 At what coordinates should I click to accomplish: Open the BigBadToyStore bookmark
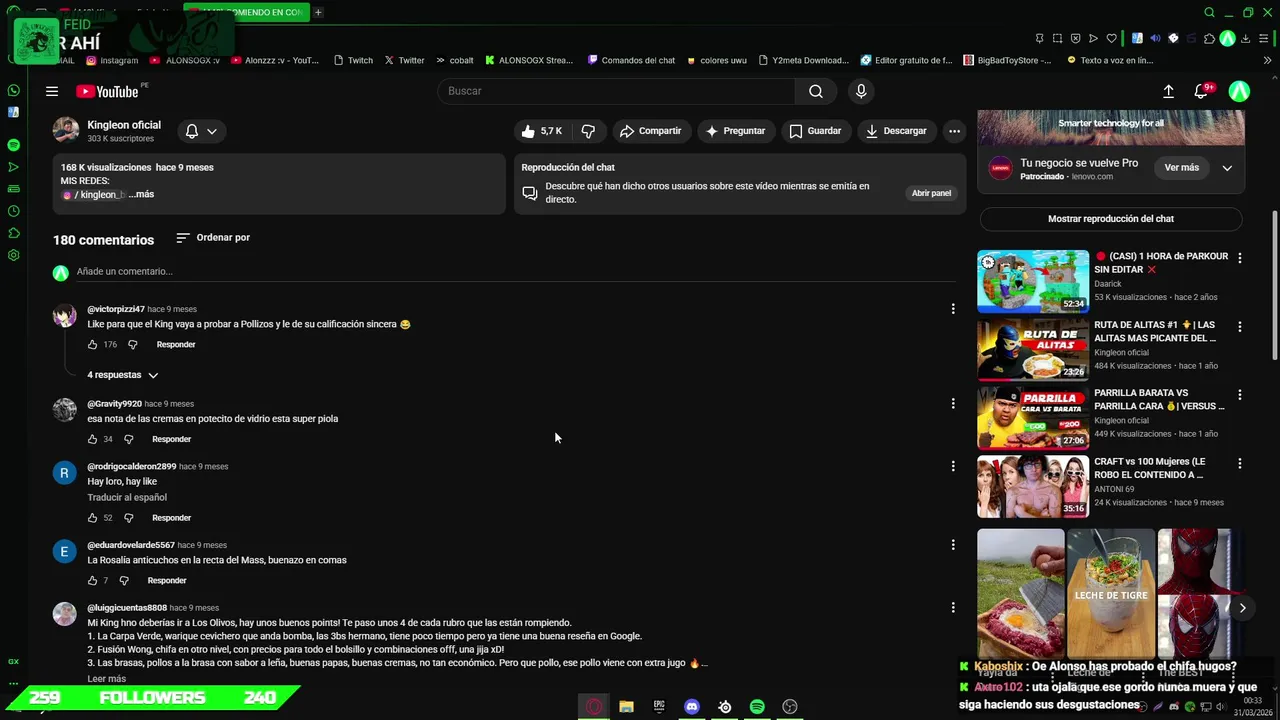(x=1007, y=60)
